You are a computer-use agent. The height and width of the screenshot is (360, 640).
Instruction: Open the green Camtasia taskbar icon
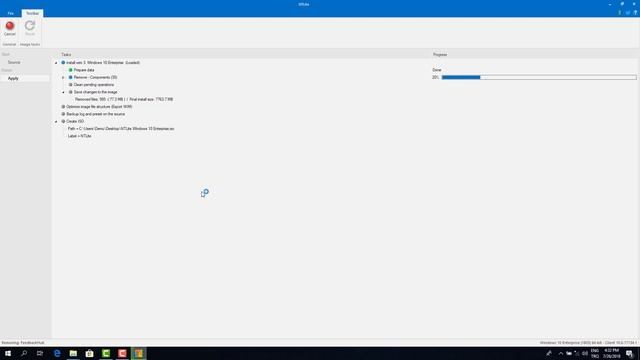click(106, 353)
